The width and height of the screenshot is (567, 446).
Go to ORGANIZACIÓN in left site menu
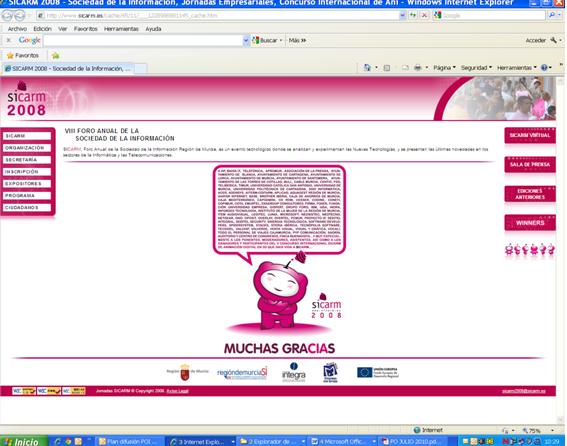pos(27,148)
